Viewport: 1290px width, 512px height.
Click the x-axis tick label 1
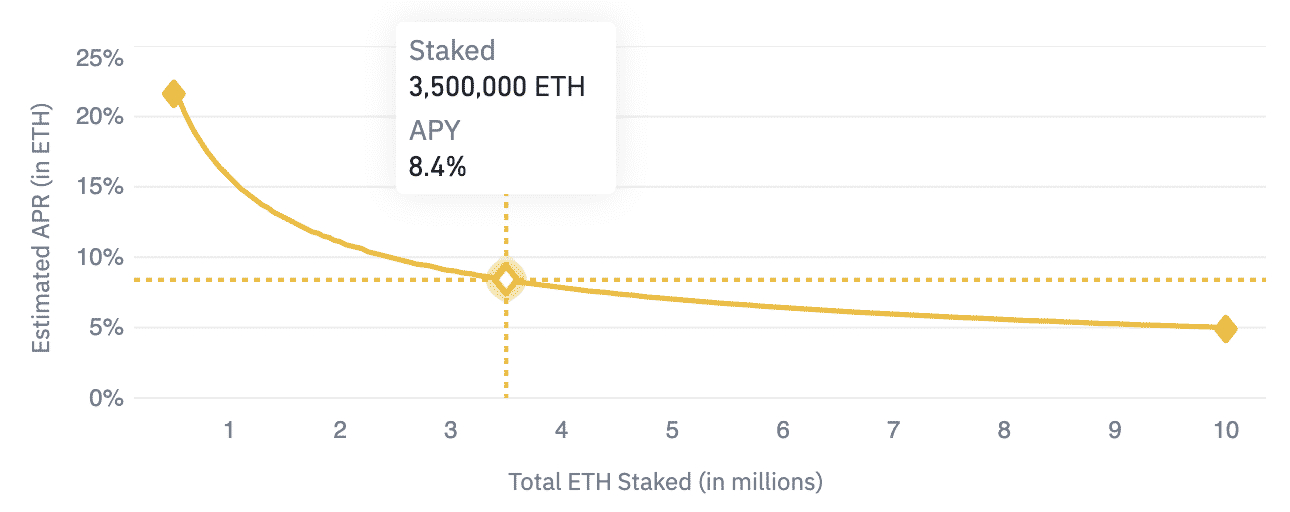[230, 430]
